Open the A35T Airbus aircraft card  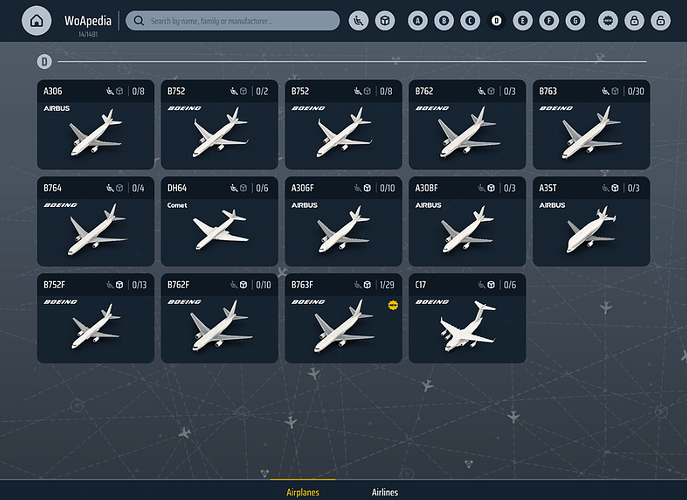coord(592,222)
